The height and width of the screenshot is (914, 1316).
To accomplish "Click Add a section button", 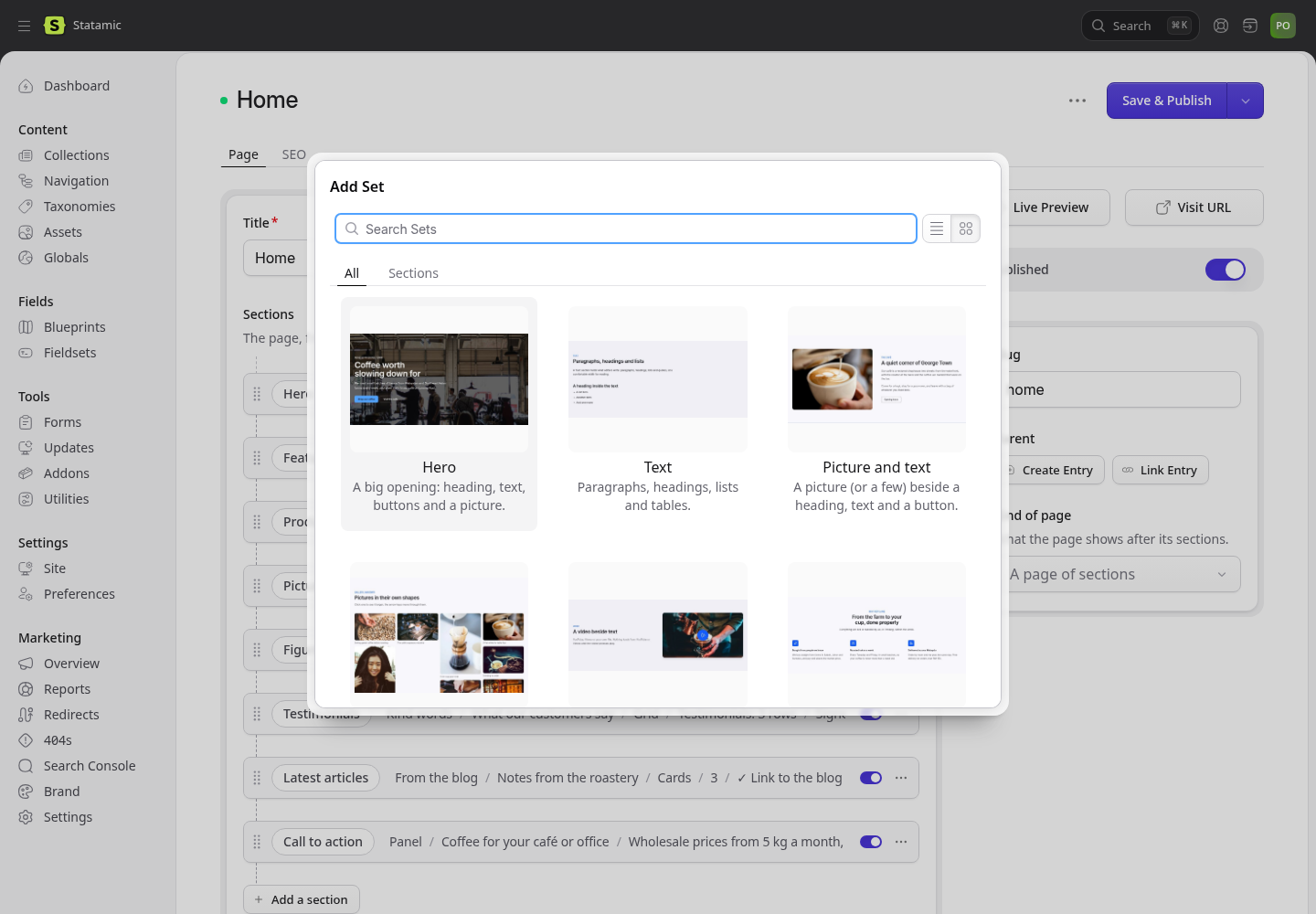I will point(302,899).
